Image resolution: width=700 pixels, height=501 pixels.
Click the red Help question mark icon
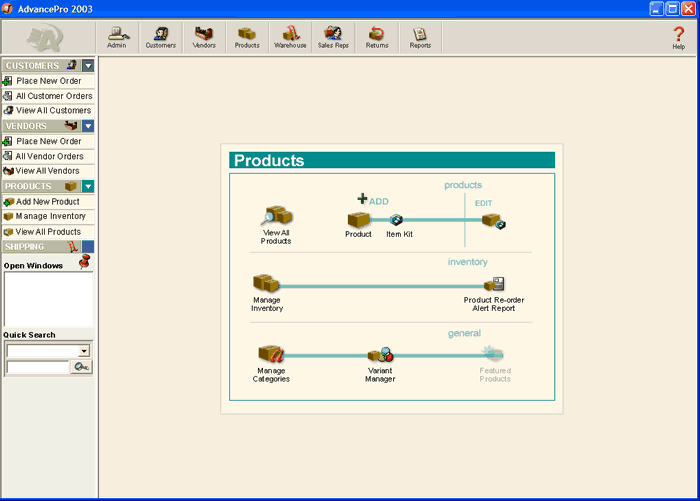click(679, 34)
